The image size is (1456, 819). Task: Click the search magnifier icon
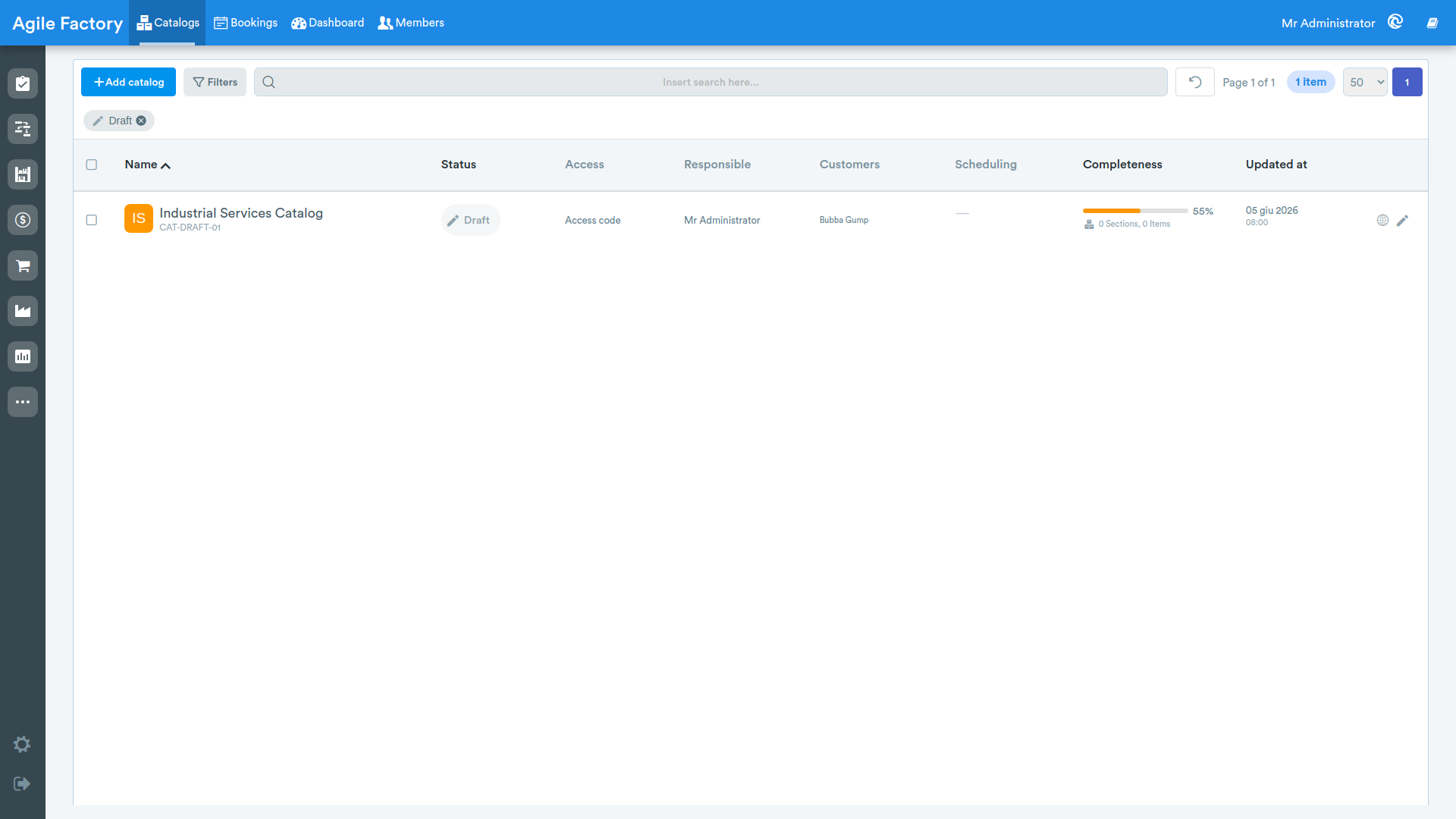pos(268,82)
